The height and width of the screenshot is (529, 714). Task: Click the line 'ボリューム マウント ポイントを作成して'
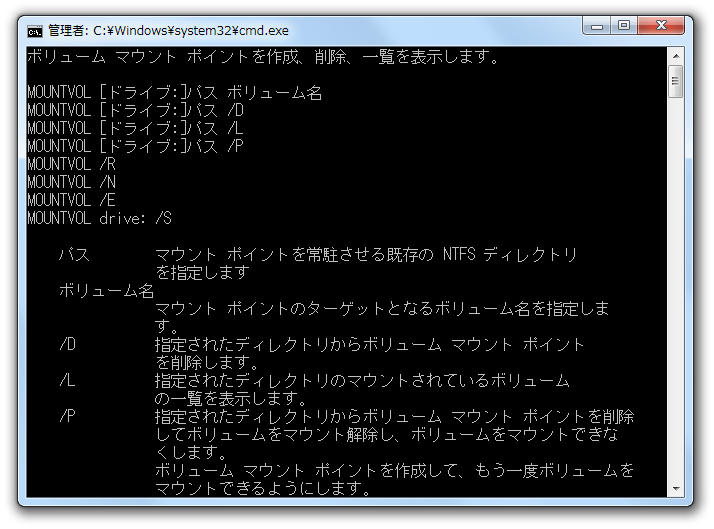click(x=394, y=470)
